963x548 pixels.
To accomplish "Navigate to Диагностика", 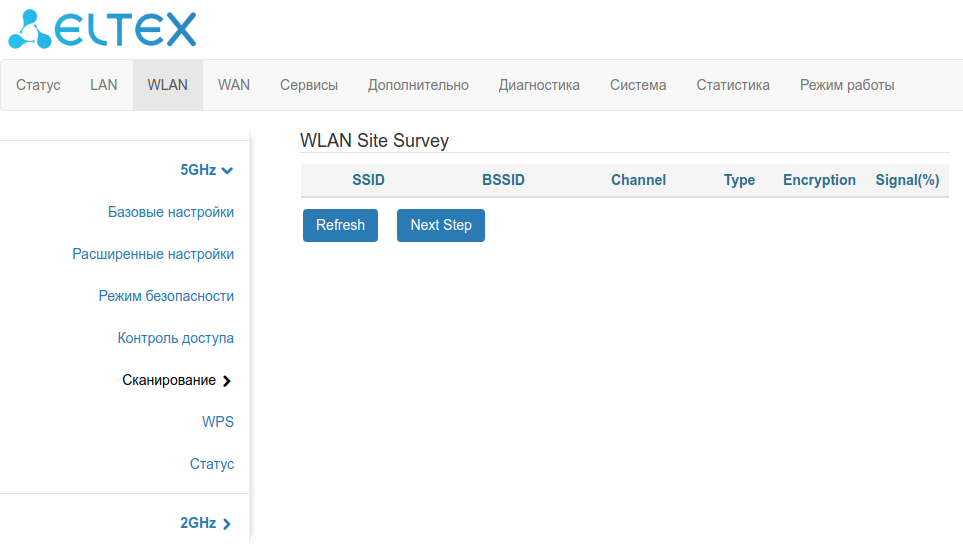I will [x=539, y=85].
